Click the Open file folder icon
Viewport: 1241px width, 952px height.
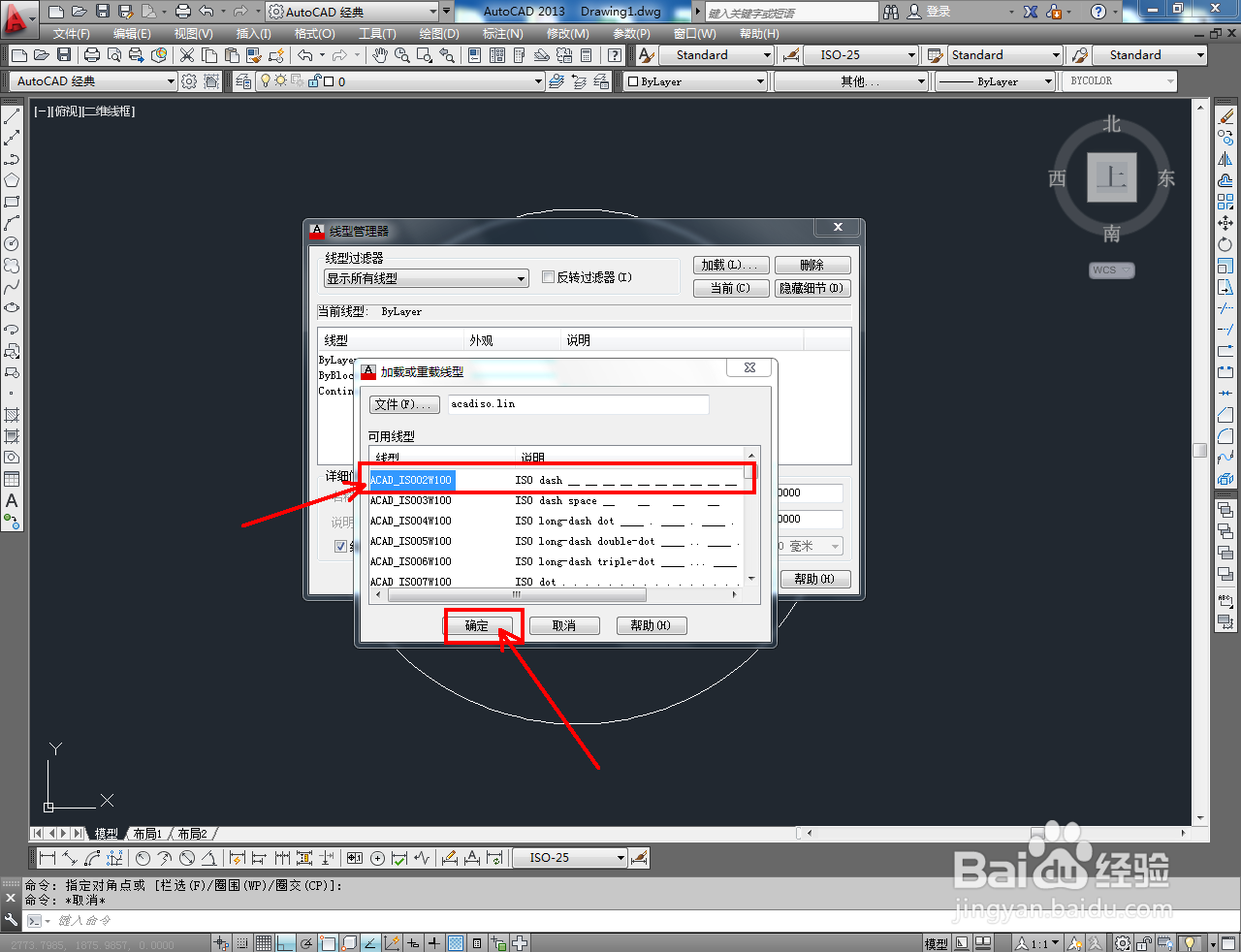coord(41,55)
